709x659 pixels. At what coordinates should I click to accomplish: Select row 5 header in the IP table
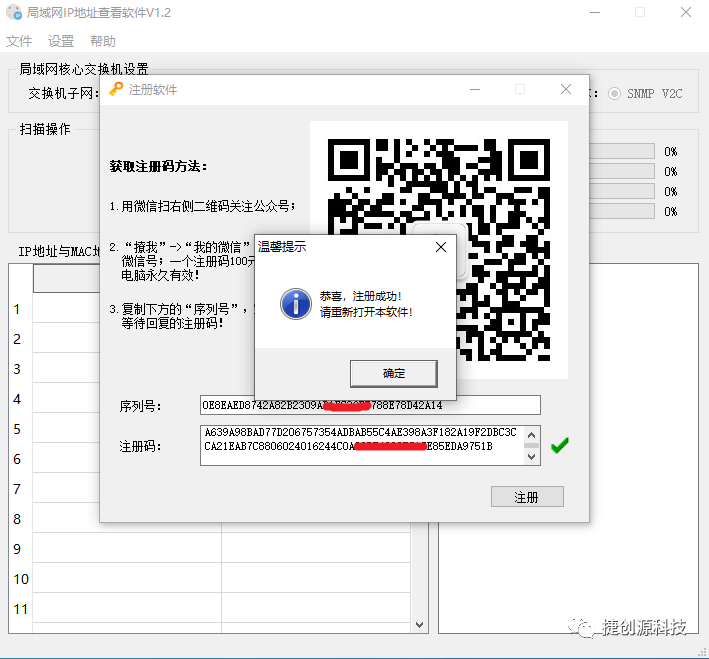click(20, 429)
